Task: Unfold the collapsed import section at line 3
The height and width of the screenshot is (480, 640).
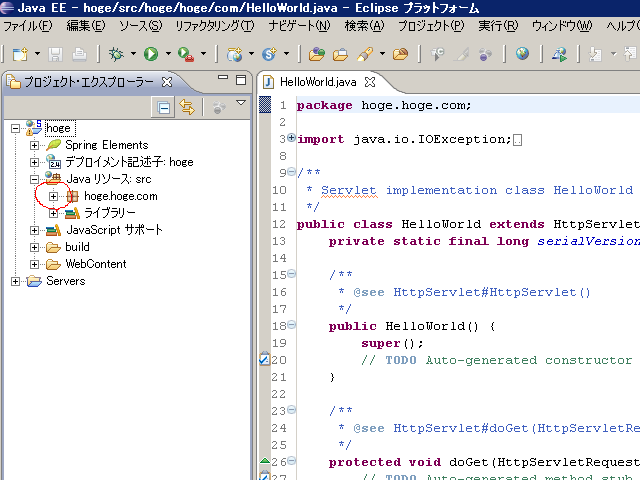Action: (291, 138)
